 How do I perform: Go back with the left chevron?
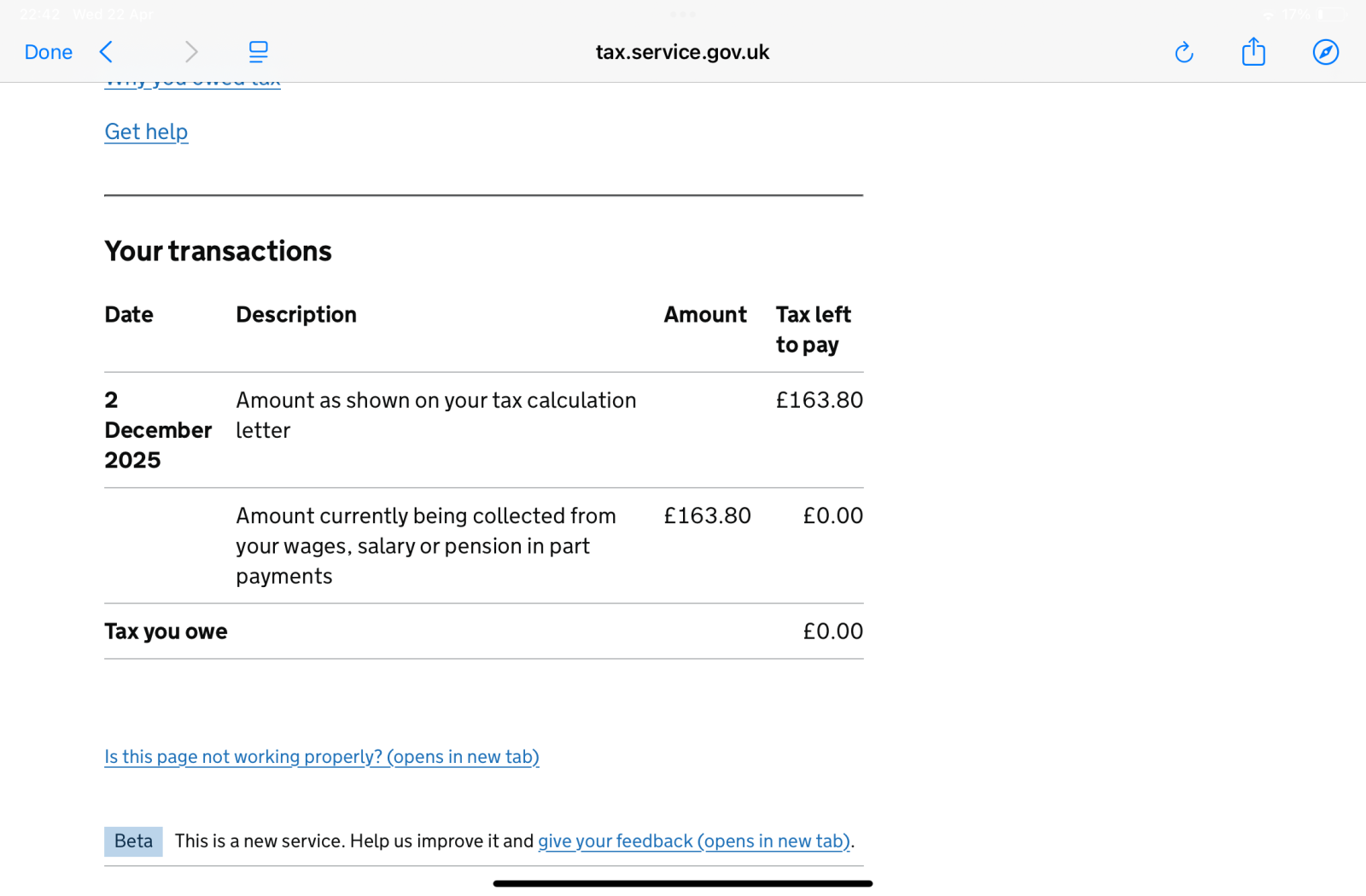pos(107,52)
